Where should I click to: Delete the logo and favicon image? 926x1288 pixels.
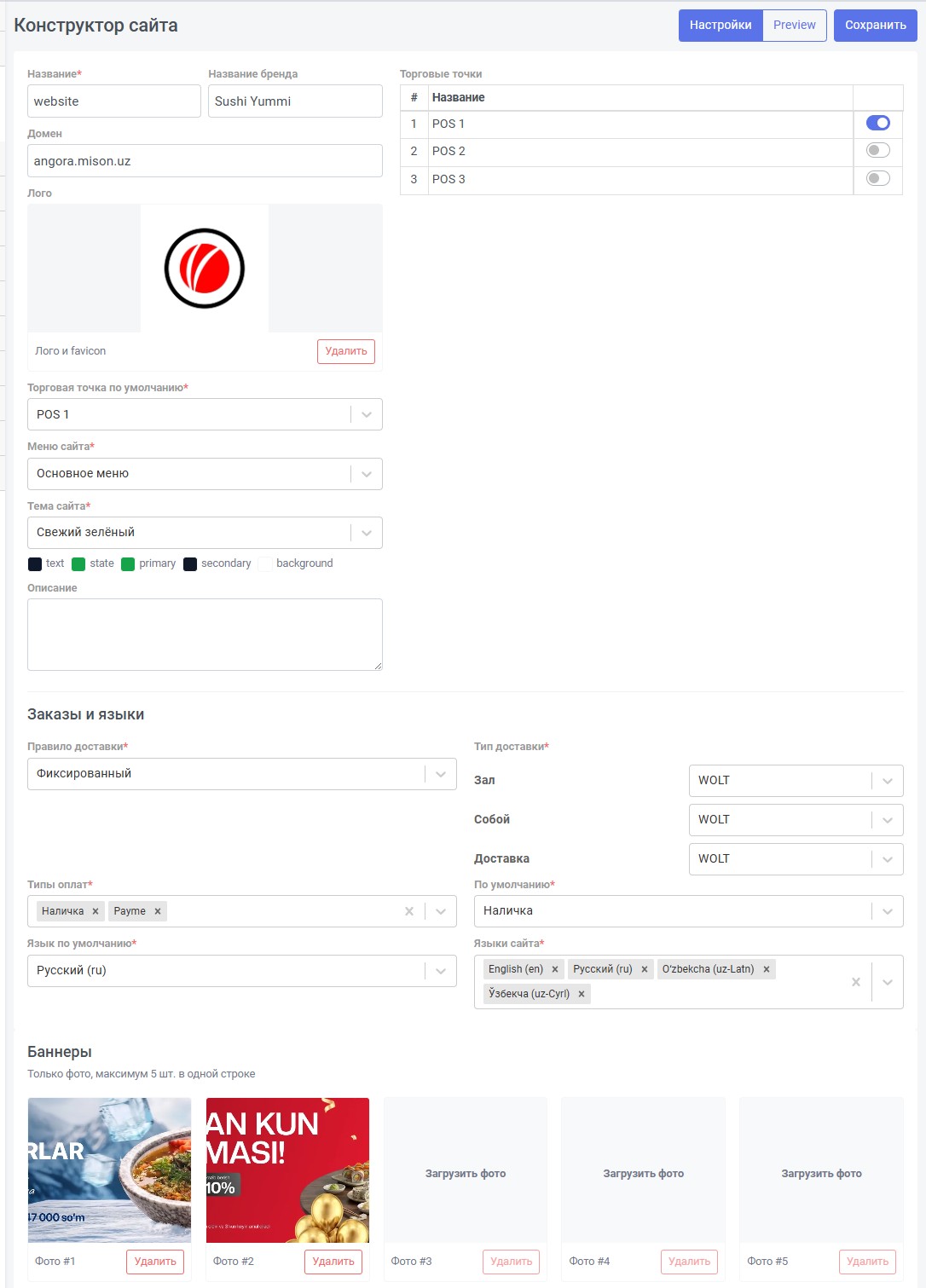(x=346, y=351)
